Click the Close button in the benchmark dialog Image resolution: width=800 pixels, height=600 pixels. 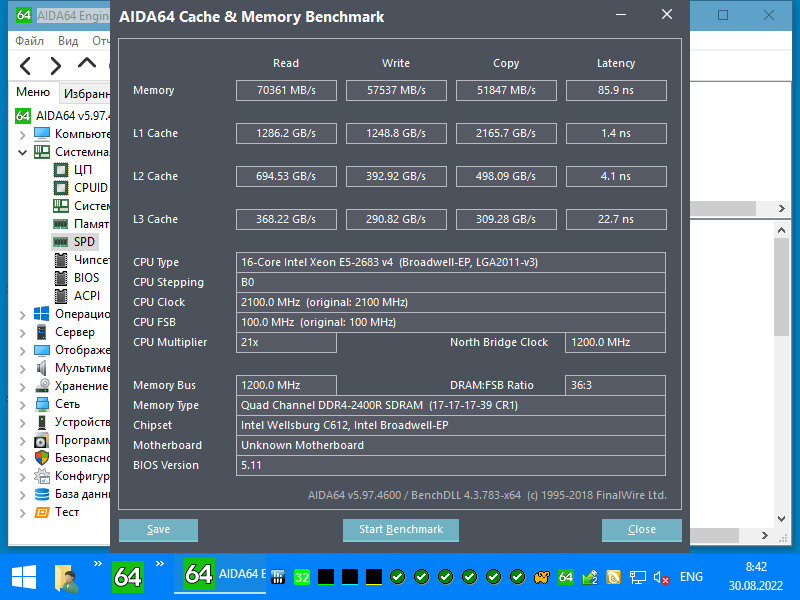point(642,530)
